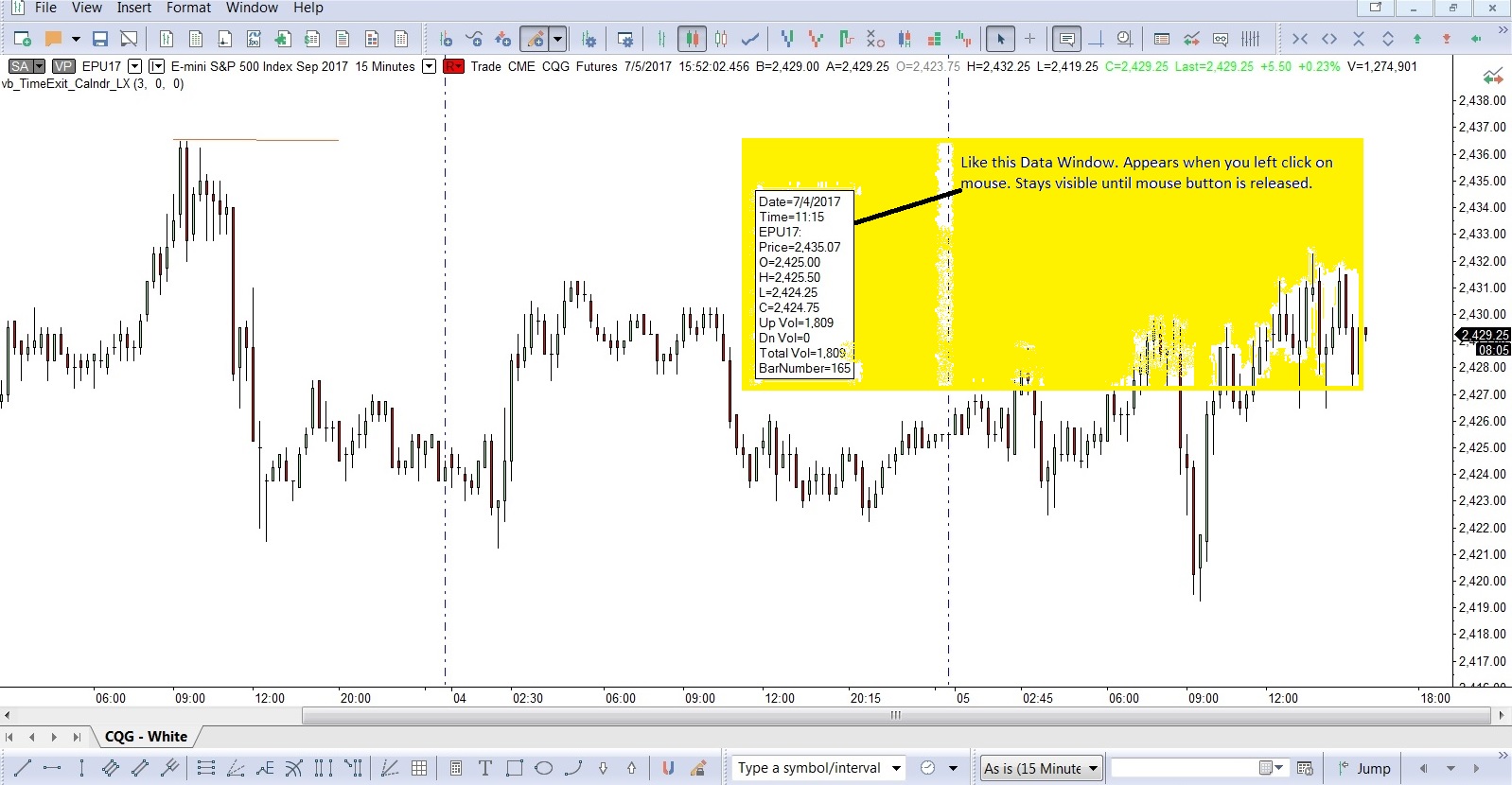Image resolution: width=1512 pixels, height=785 pixels.
Task: Open the drawing pencil dropdown arrow
Action: tap(558, 39)
